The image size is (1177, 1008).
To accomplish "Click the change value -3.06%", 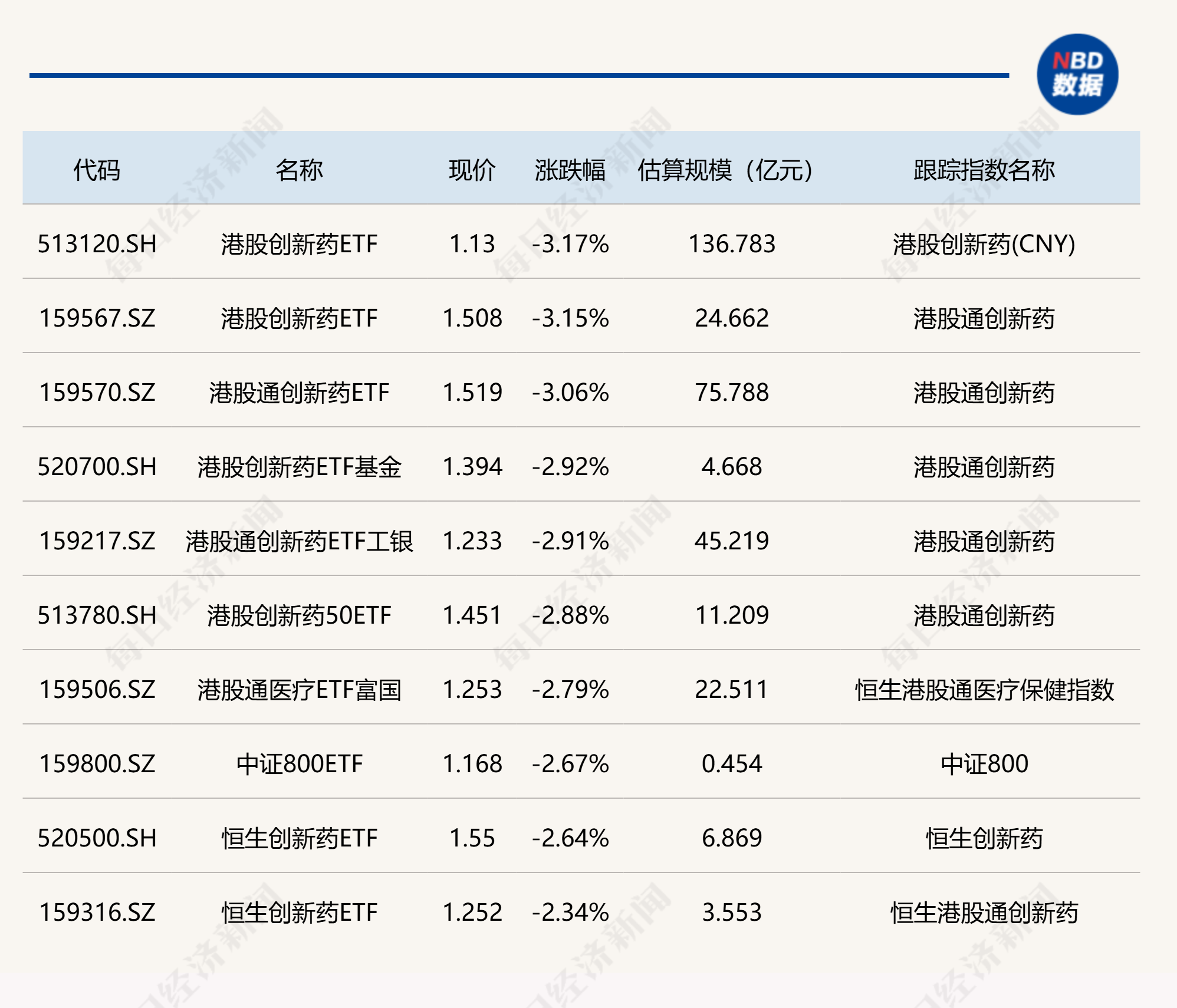I will pos(570,392).
